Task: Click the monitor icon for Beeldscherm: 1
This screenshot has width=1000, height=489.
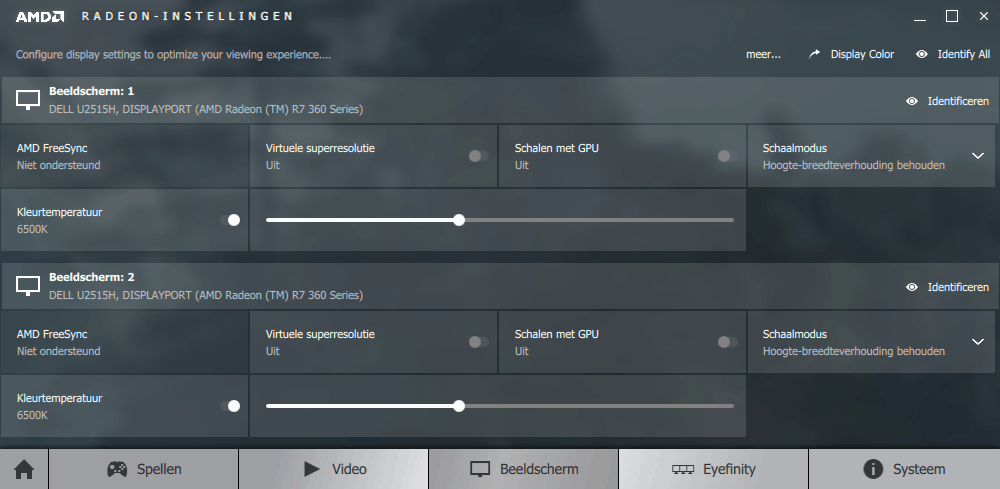Action: tap(28, 99)
